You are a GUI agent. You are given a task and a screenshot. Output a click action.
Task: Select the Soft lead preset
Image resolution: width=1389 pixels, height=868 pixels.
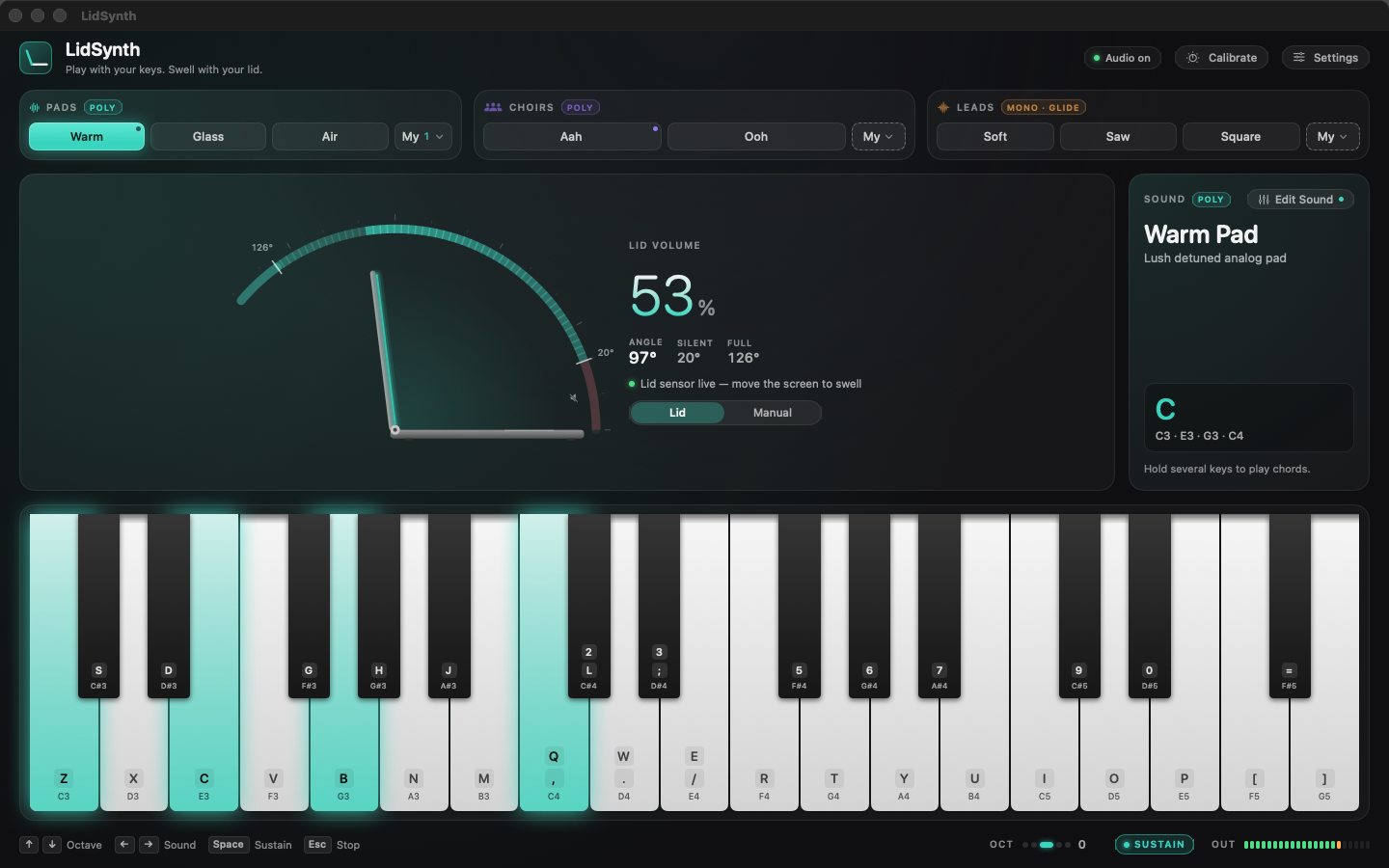pos(995,137)
